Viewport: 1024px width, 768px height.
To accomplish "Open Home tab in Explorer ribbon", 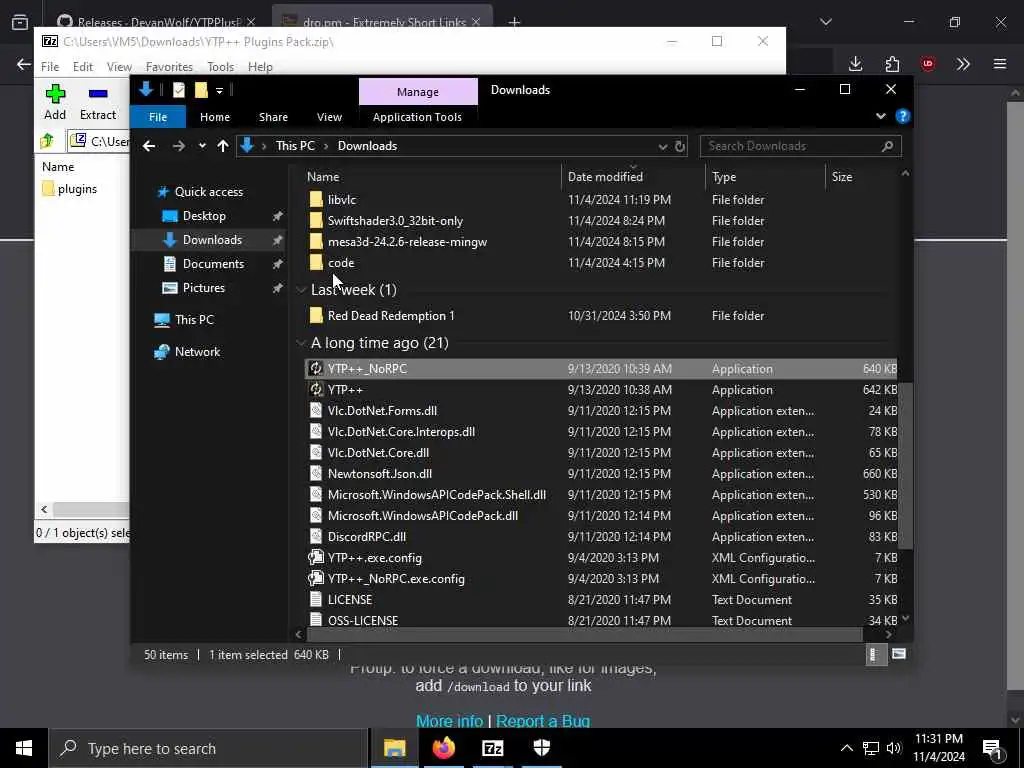I will (215, 117).
